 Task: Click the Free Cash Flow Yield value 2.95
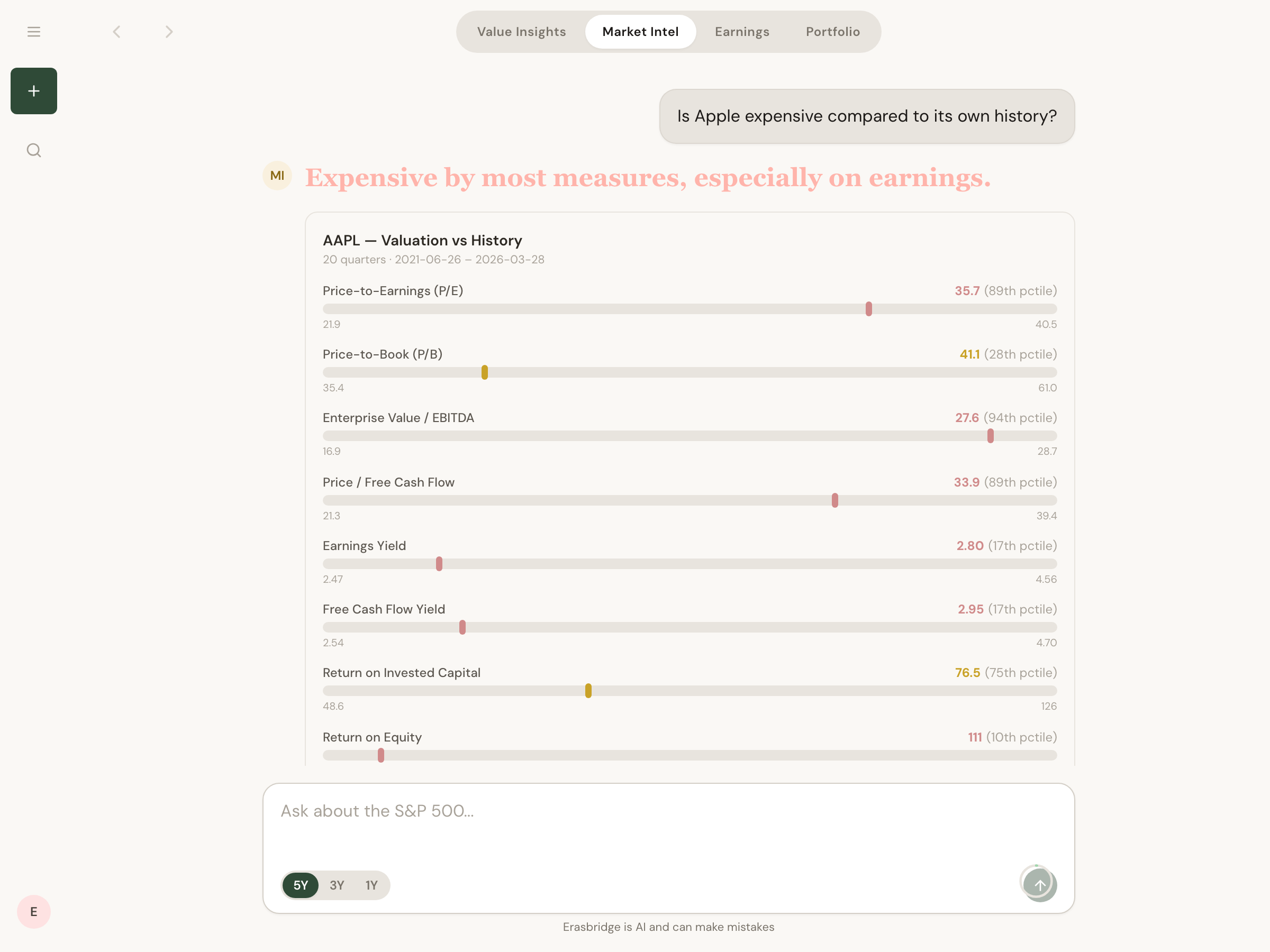pyautogui.click(x=970, y=609)
